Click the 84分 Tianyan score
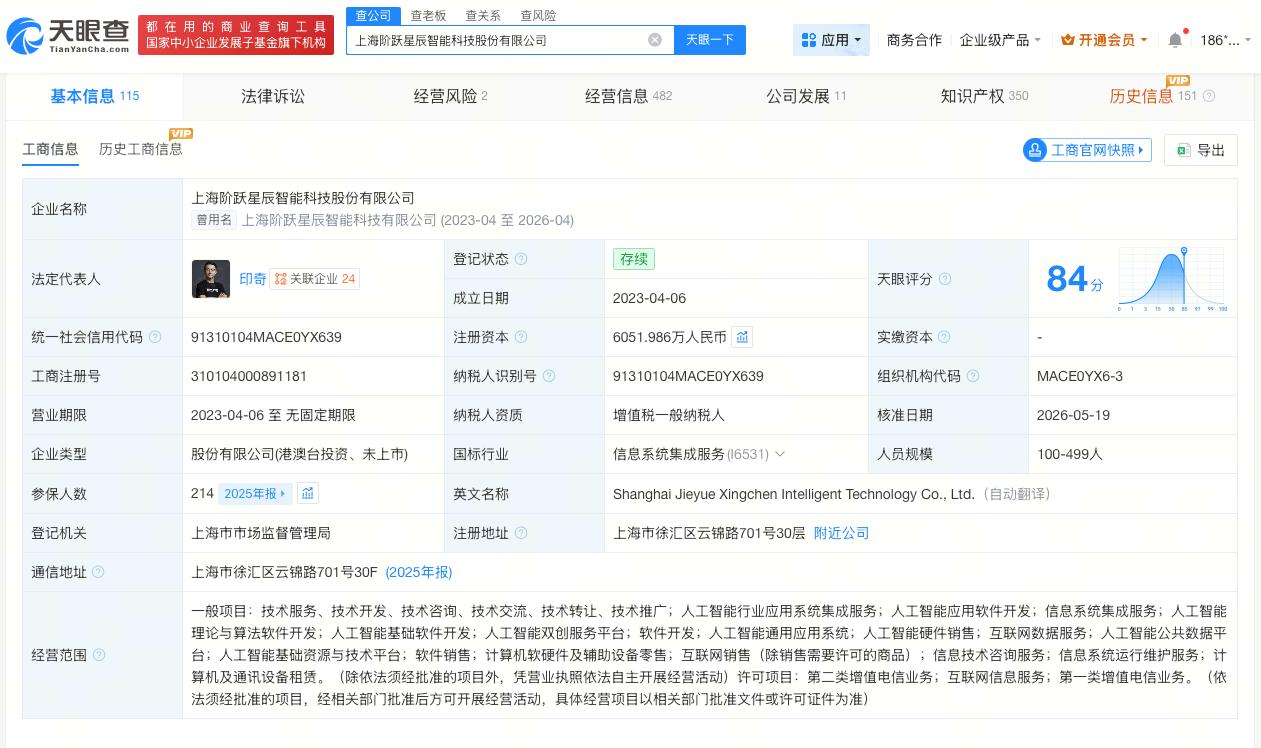1261x748 pixels. click(1074, 279)
